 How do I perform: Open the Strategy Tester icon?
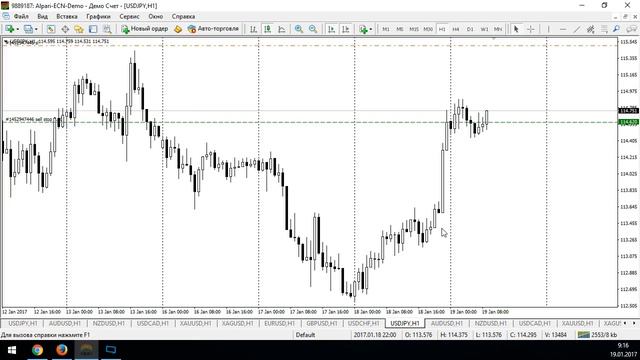[107, 29]
